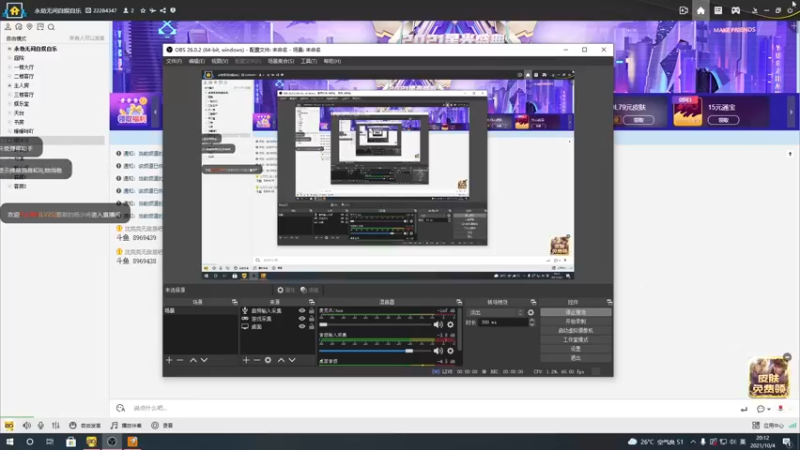
Task: Move source down in Sources panel
Action: click(292, 360)
